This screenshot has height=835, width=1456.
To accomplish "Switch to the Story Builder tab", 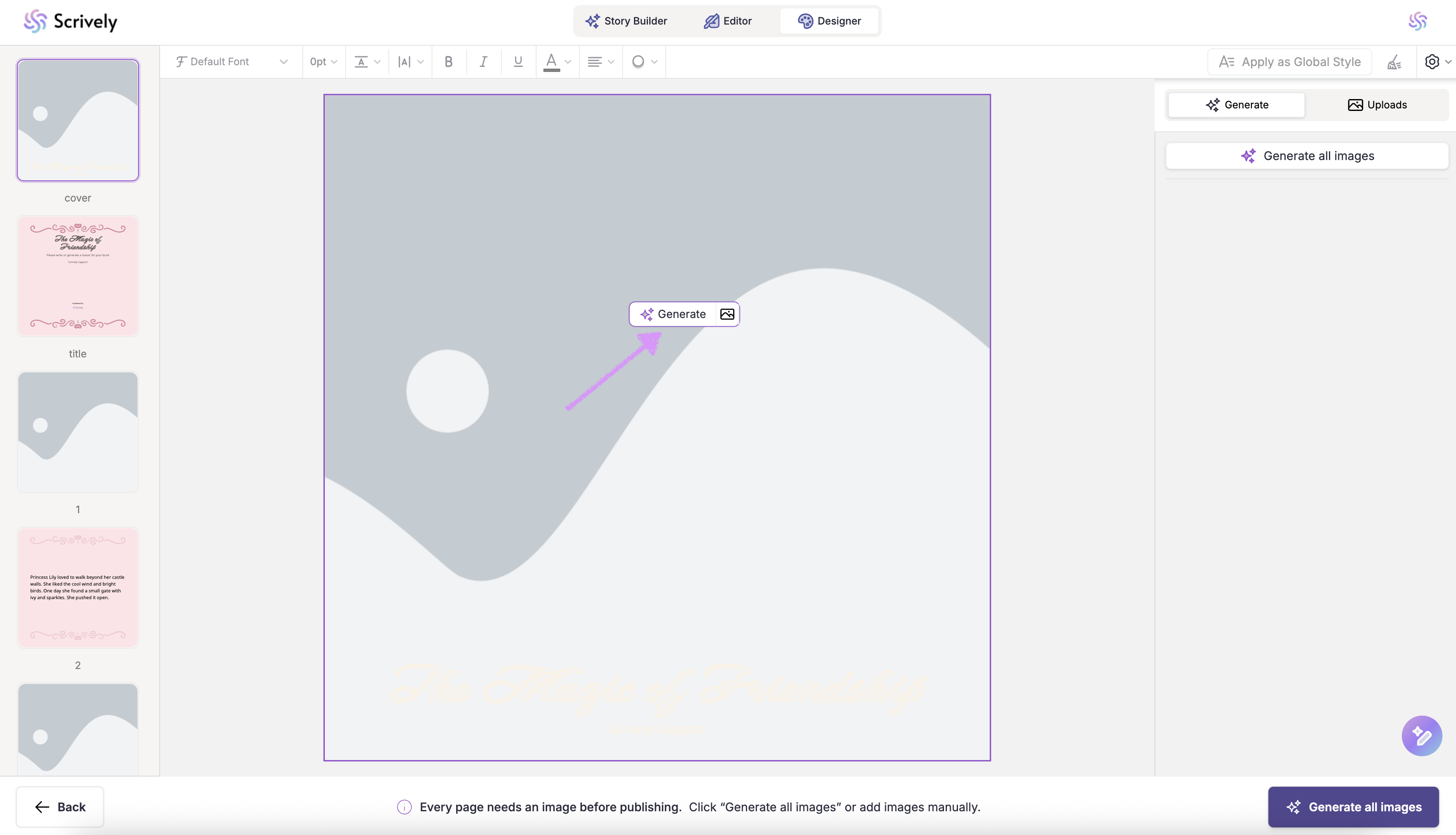I will (x=626, y=21).
